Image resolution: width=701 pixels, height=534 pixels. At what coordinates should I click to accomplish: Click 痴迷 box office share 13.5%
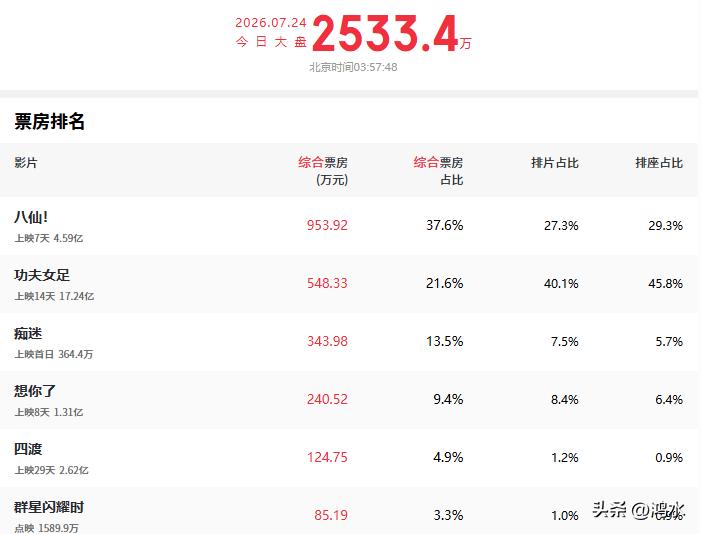point(444,341)
